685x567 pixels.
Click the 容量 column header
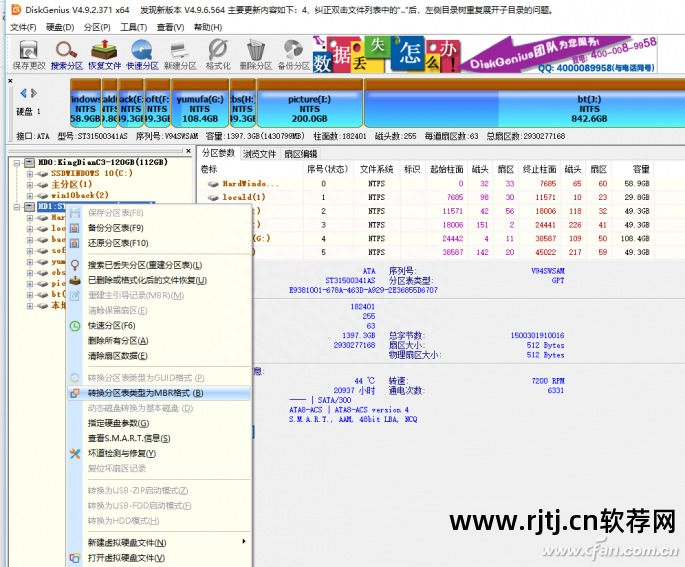[x=633, y=169]
